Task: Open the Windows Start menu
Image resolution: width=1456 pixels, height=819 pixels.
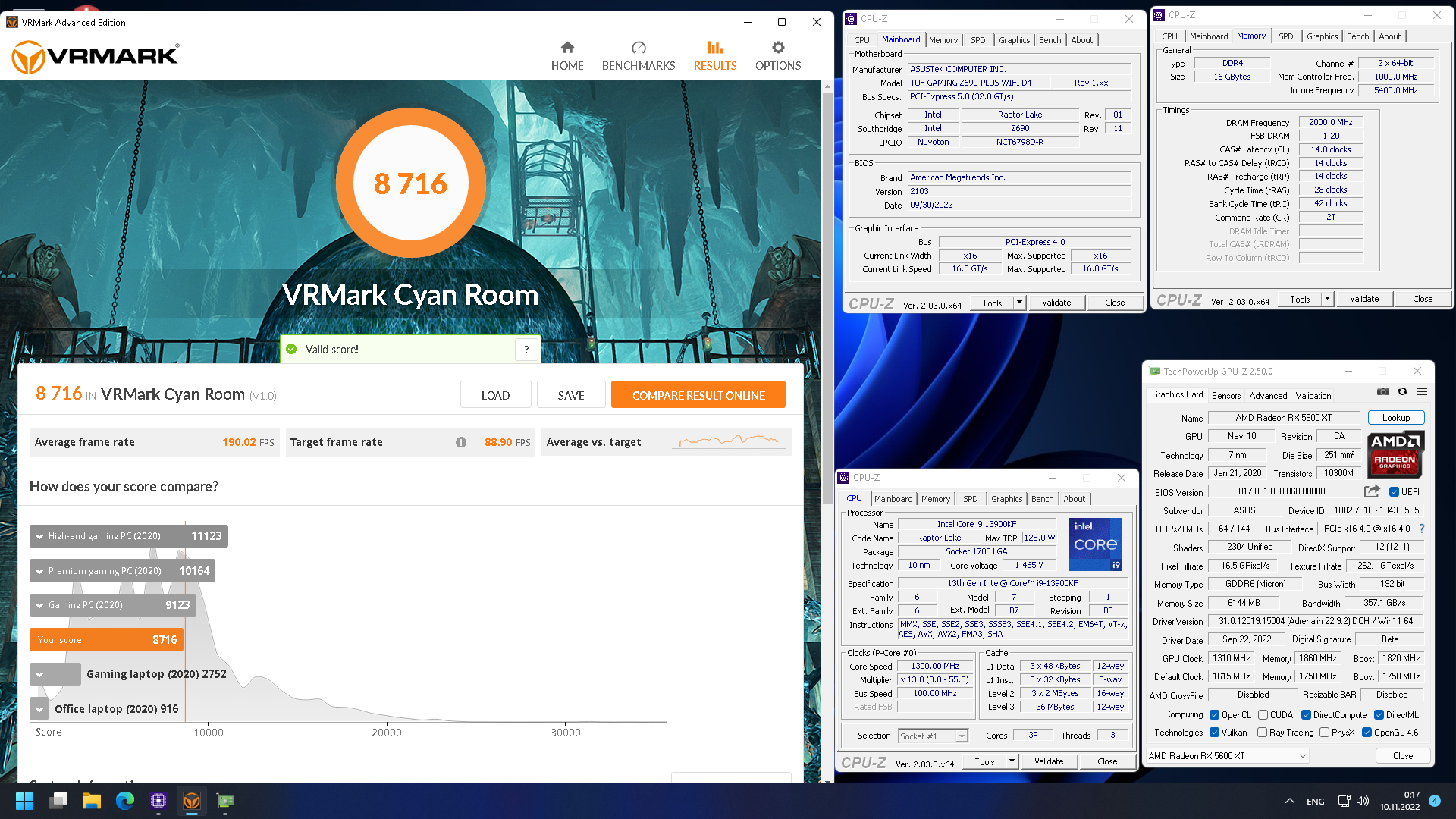Action: pos(24,801)
